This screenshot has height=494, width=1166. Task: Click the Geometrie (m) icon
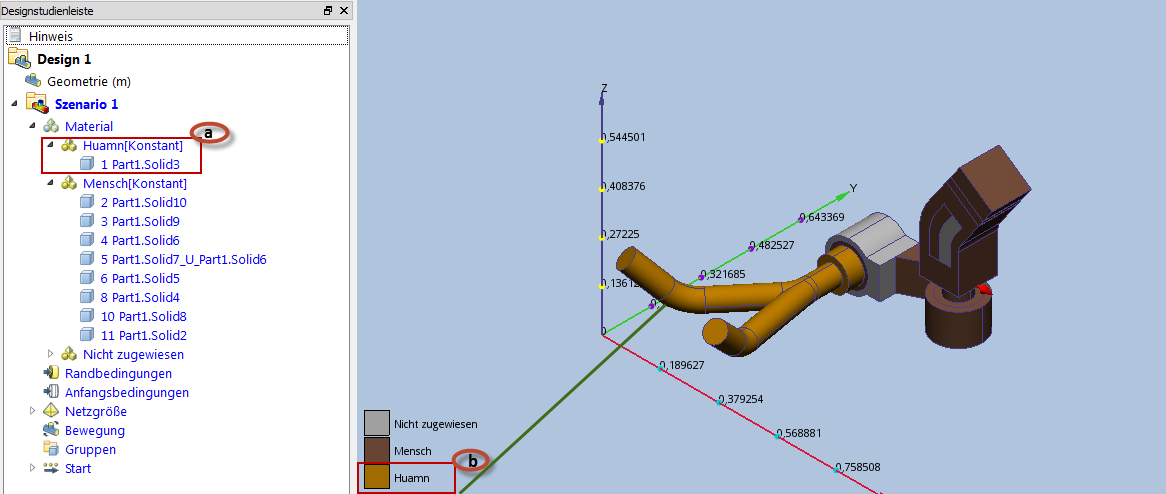[33, 80]
